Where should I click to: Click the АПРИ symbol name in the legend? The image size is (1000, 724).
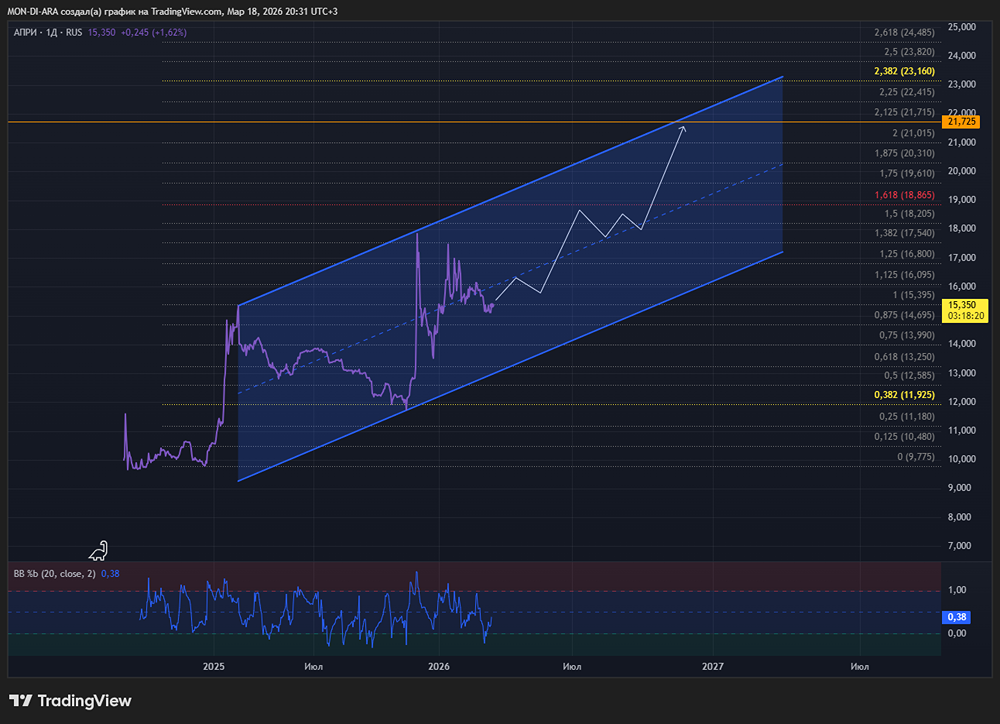(25, 33)
